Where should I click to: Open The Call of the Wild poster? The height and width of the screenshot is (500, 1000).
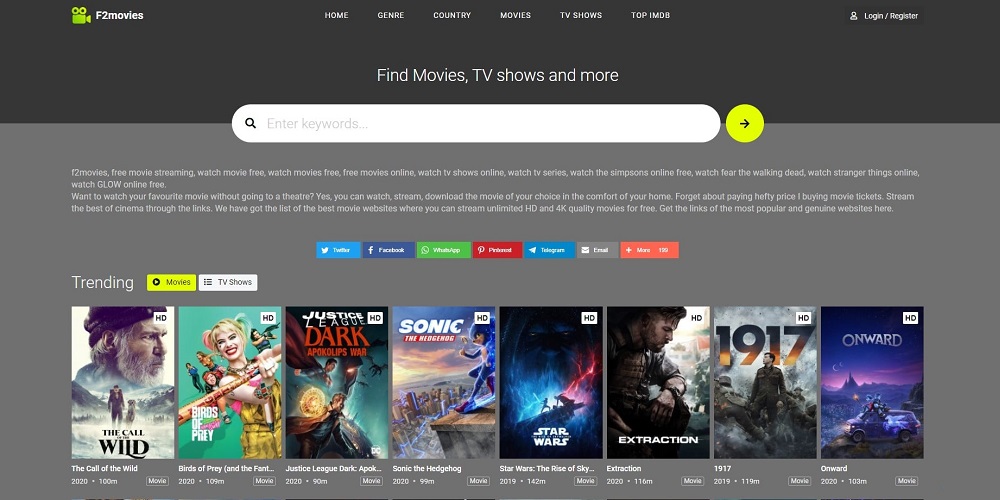click(x=122, y=382)
